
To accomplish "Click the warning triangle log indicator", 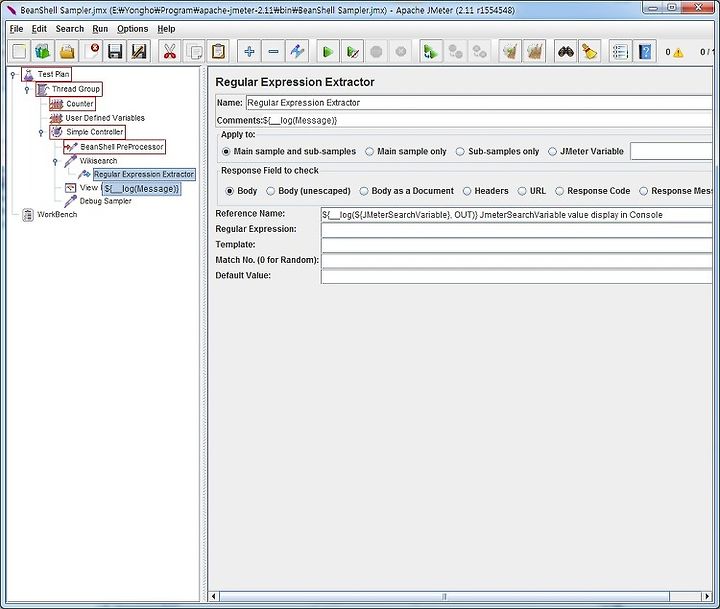I will tap(678, 53).
